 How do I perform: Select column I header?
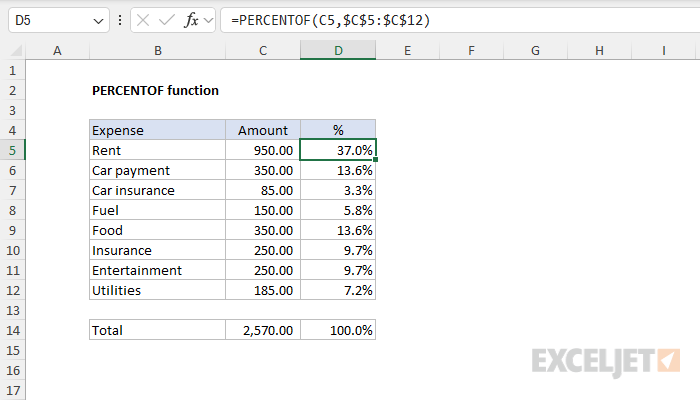tap(663, 50)
